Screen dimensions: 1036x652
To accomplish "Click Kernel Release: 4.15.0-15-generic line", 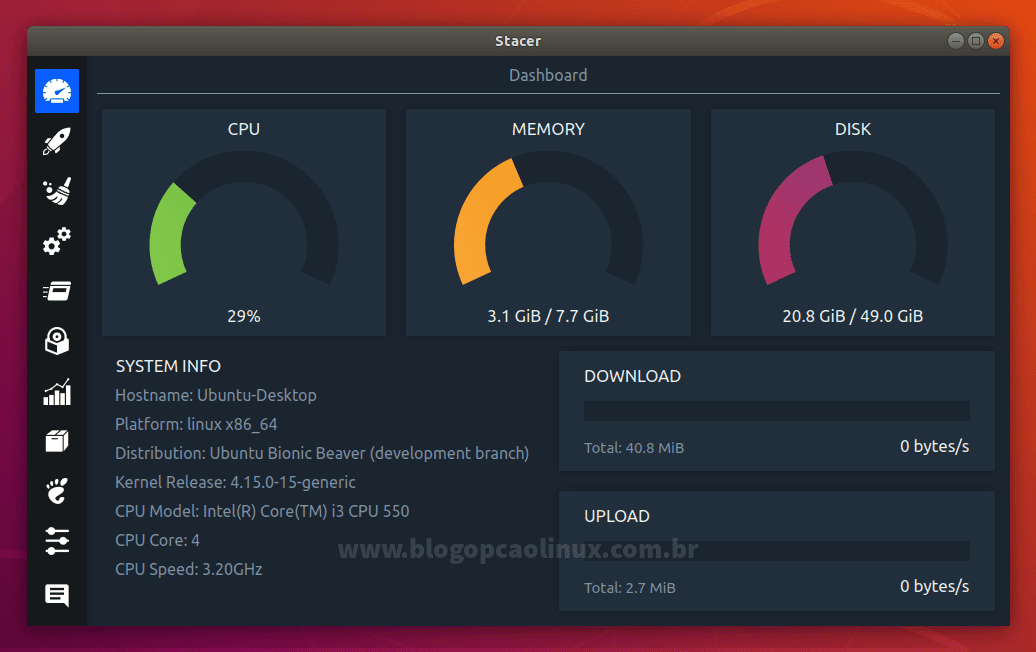I will tap(235, 482).
